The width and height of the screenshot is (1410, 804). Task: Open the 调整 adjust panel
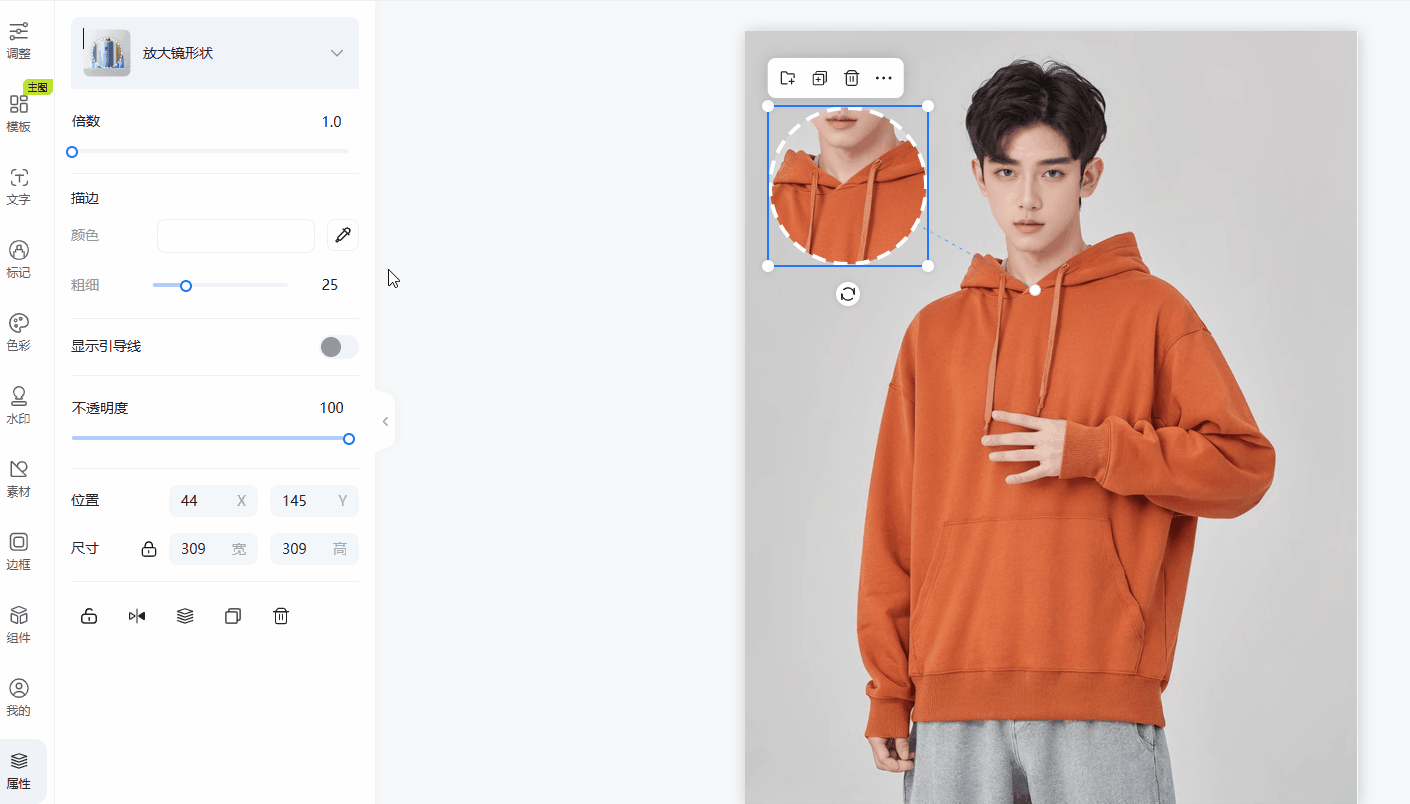click(19, 41)
